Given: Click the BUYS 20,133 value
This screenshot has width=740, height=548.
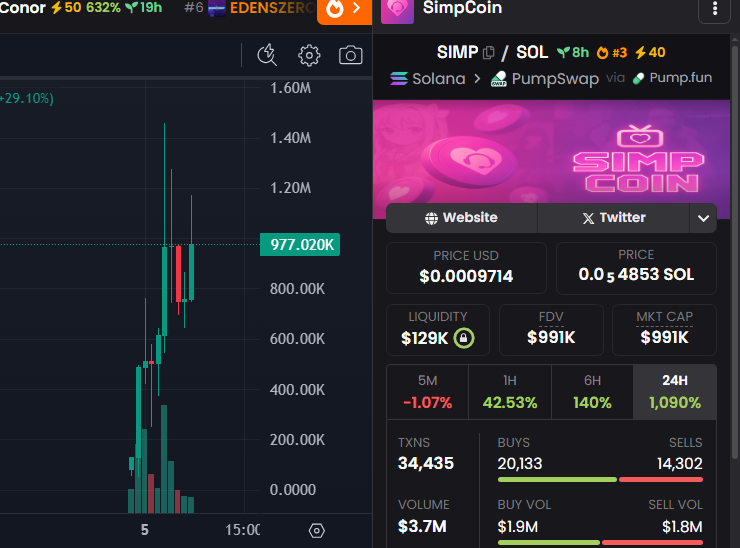Looking at the screenshot, I should coord(520,464).
